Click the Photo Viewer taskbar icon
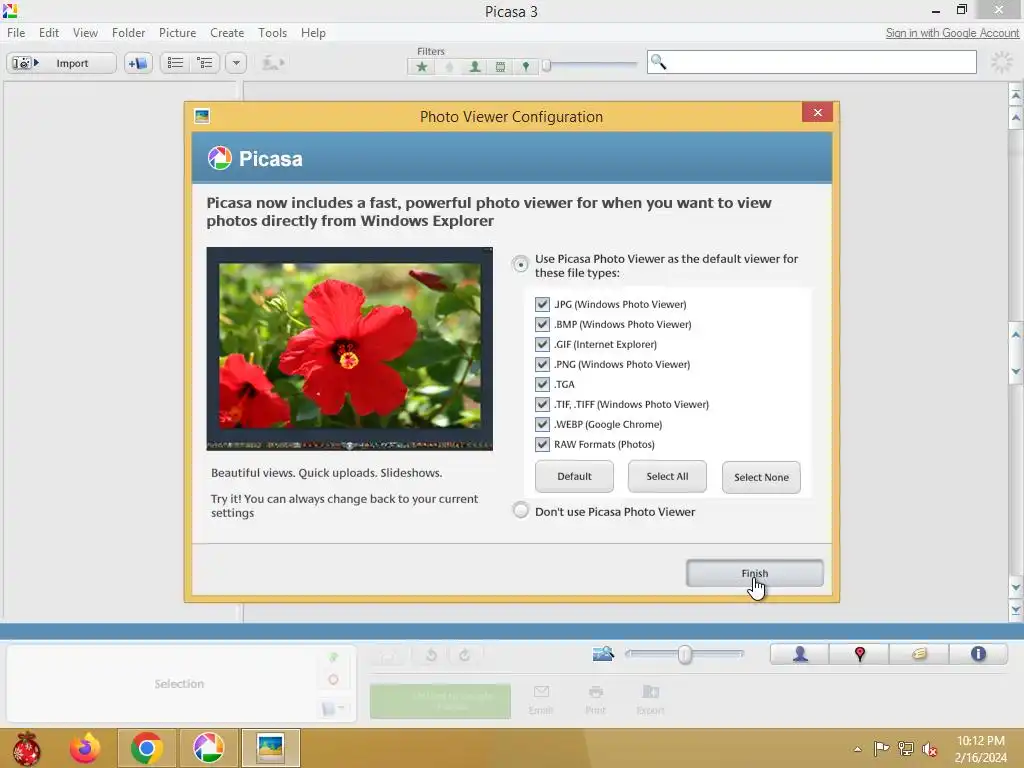Image resolution: width=1024 pixels, height=768 pixels. (270, 748)
